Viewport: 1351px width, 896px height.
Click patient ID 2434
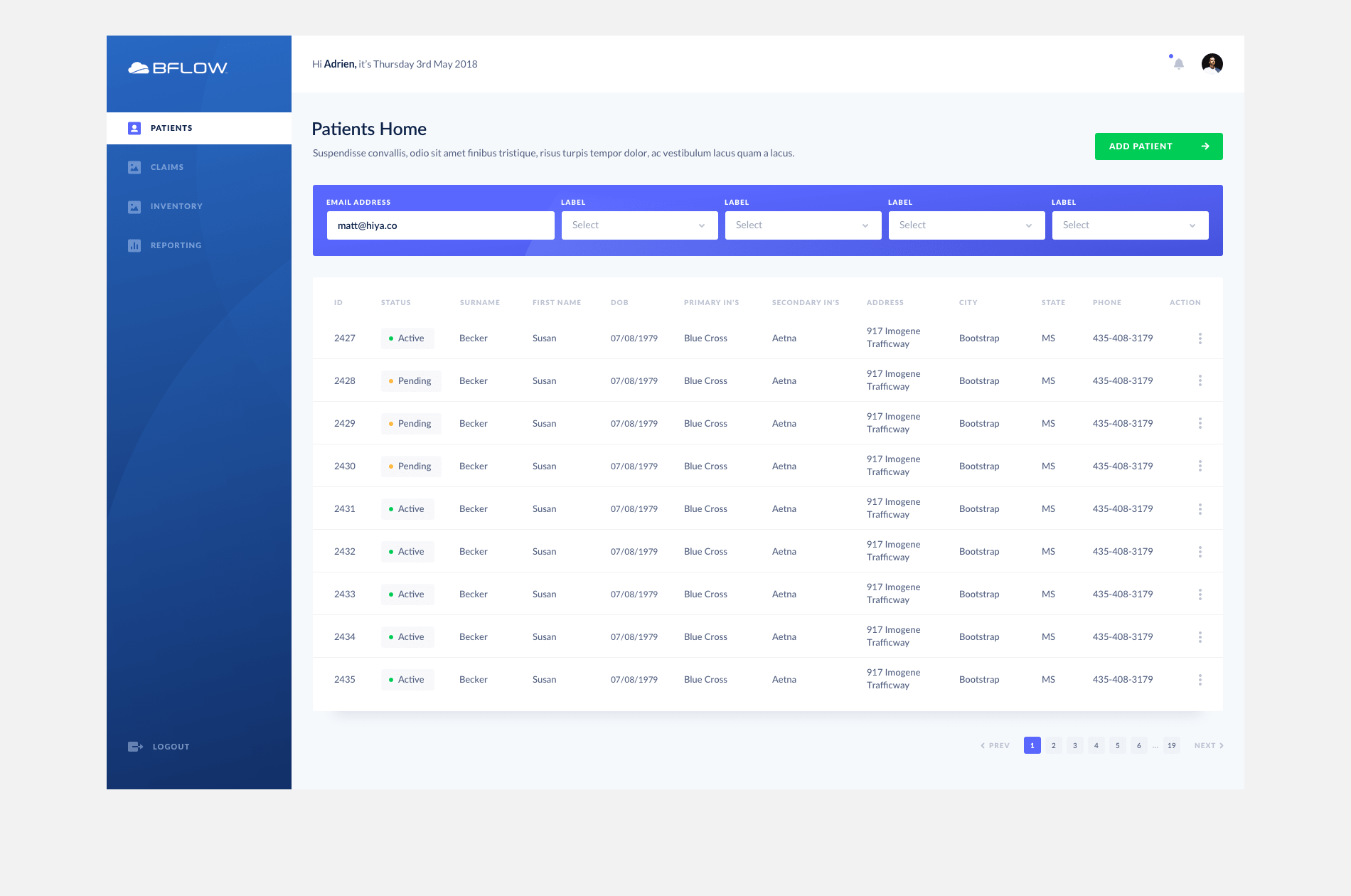(345, 637)
